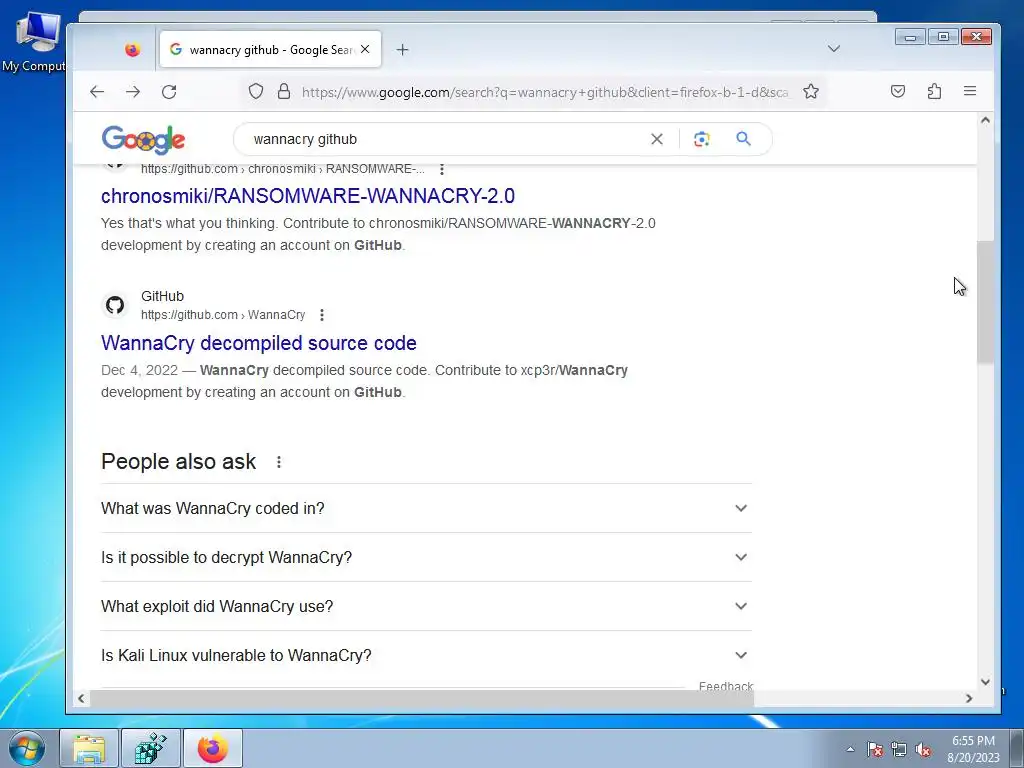Open chronosmiki/RANSOMWARE-WANNACRY-2.0 result
The width and height of the screenshot is (1024, 768).
(x=308, y=196)
